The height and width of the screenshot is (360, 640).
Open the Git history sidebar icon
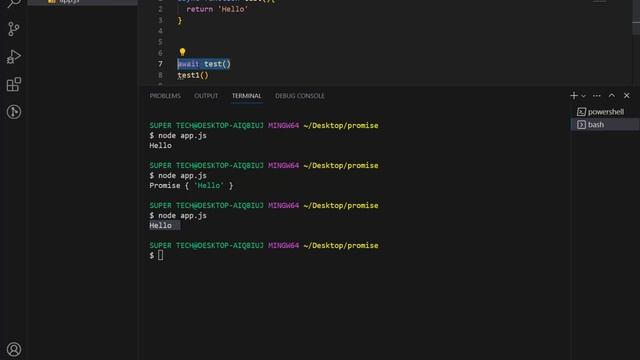13,112
